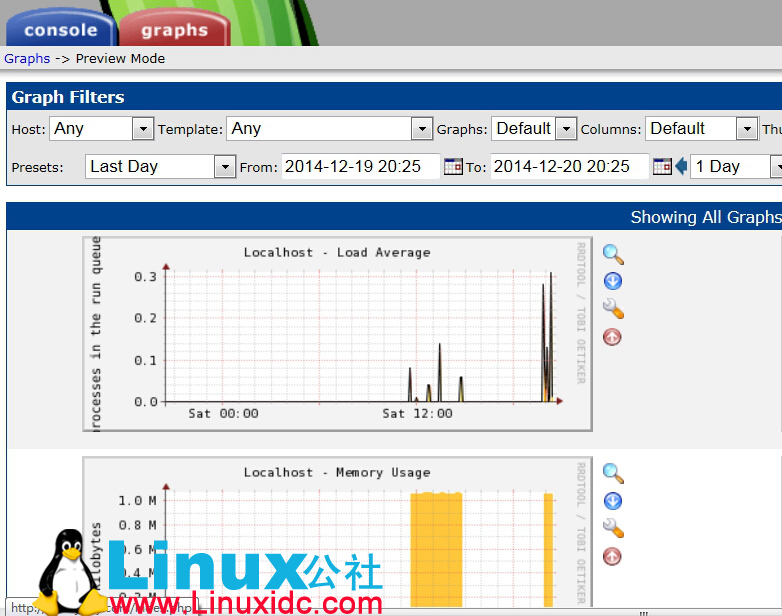Follow the Graphs breadcrumb link
Image resolution: width=782 pixels, height=616 pixels.
pyautogui.click(x=27, y=58)
